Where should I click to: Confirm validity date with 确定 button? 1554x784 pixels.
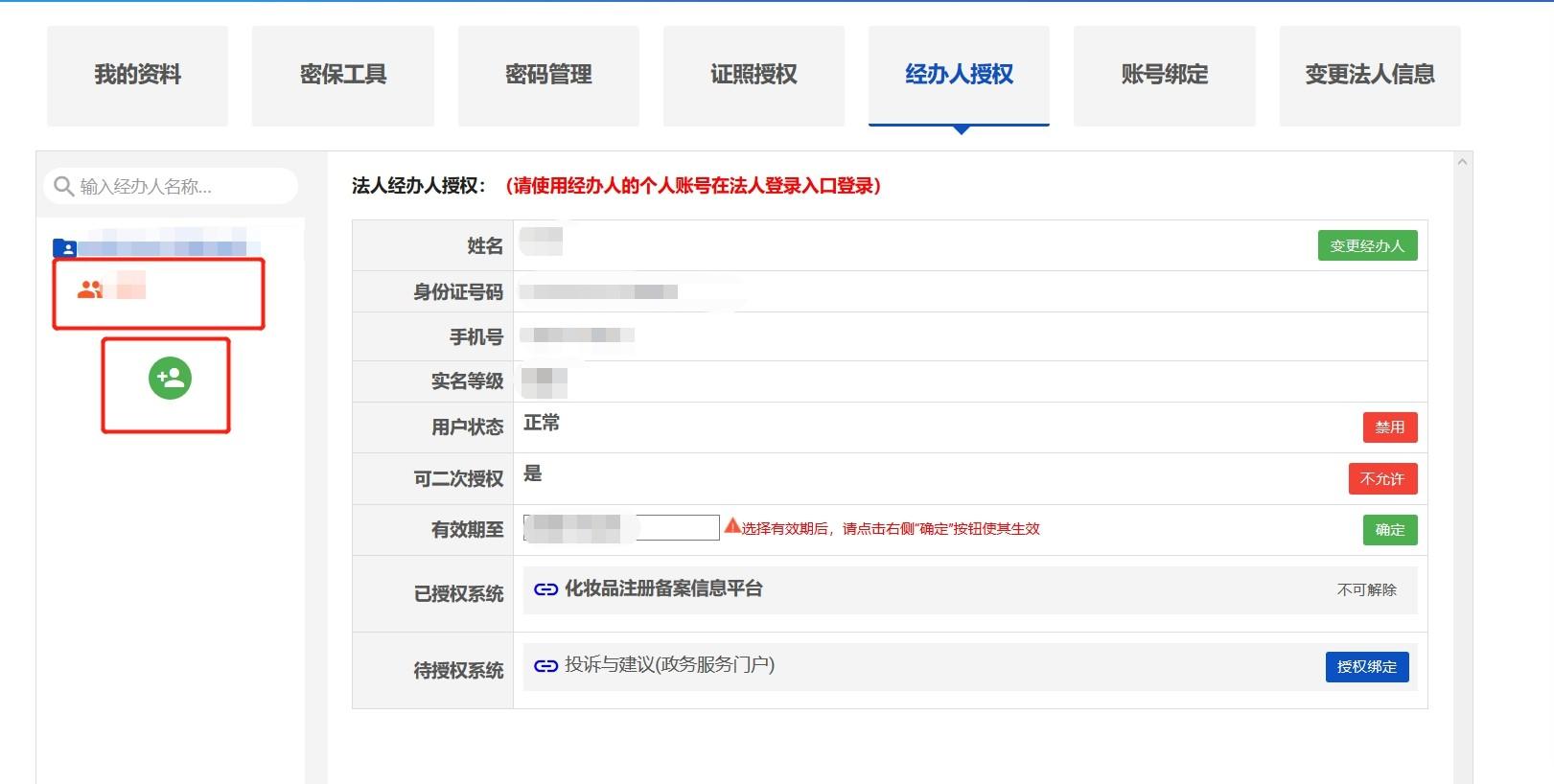(x=1389, y=530)
